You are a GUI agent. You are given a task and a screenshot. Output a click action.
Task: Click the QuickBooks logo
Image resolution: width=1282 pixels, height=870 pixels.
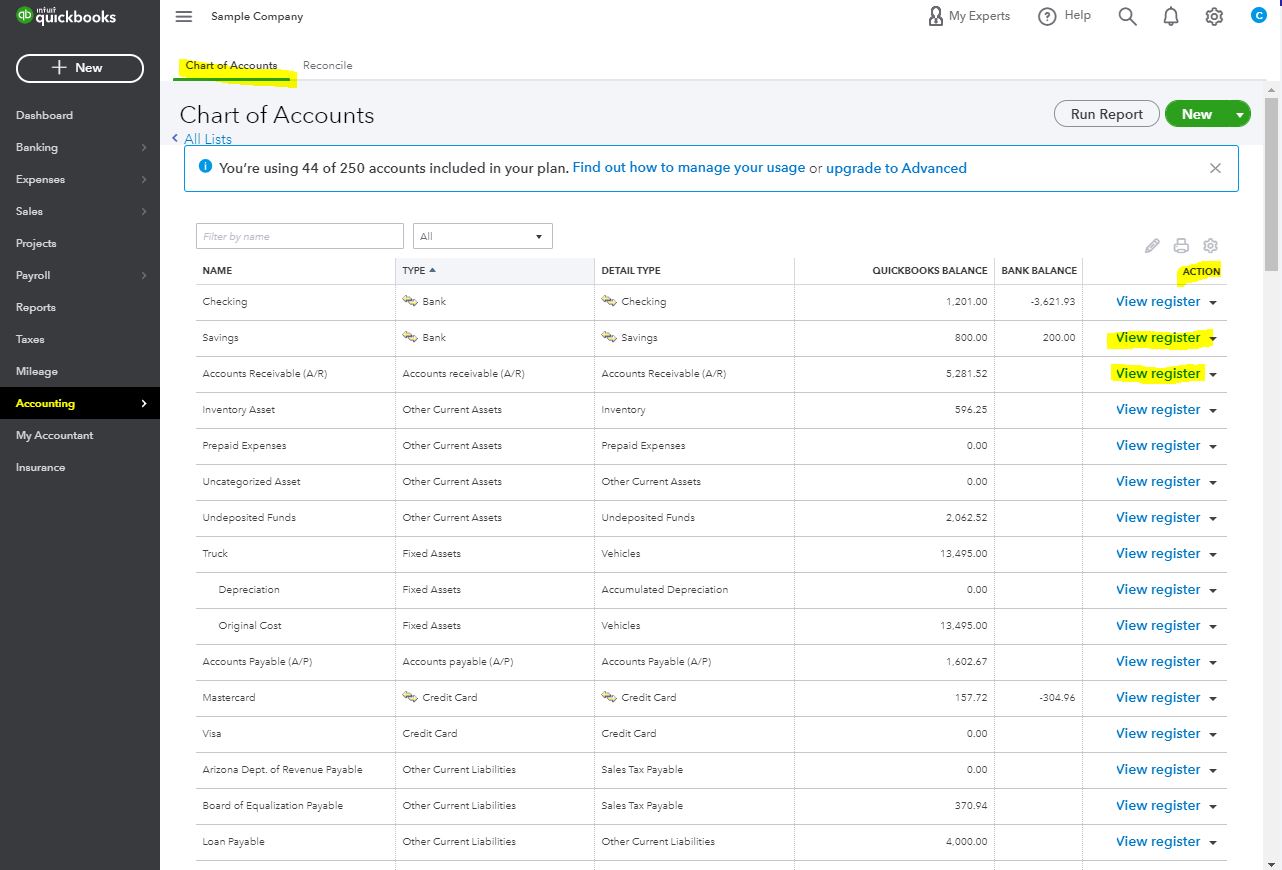tap(66, 16)
